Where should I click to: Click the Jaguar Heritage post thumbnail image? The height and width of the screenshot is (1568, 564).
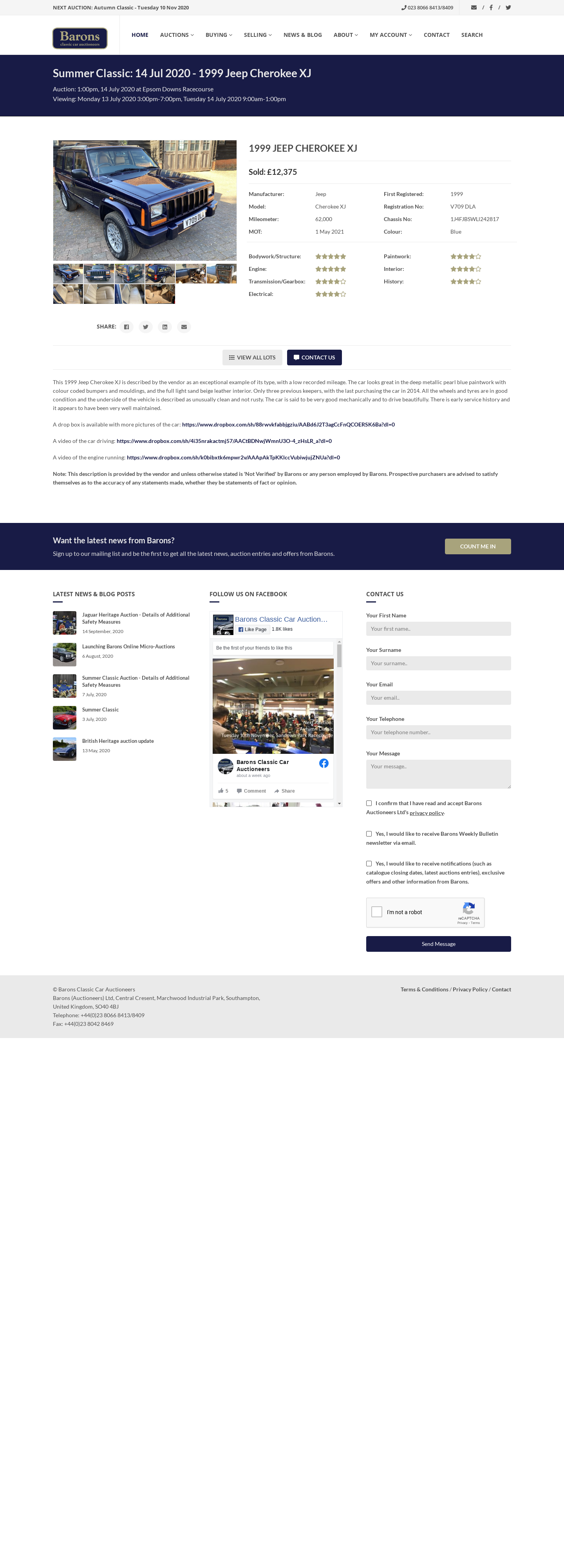point(65,623)
